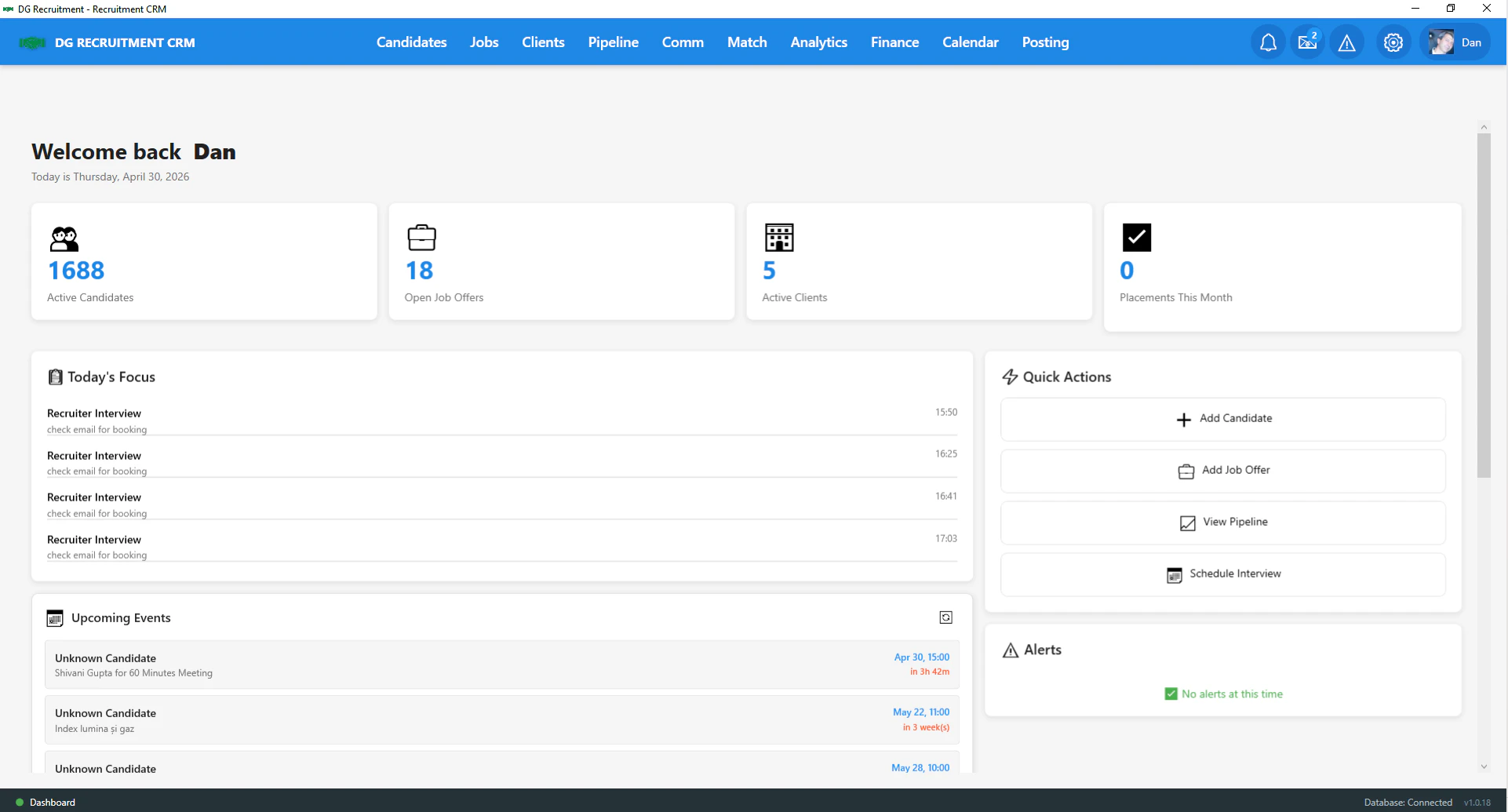The width and height of the screenshot is (1508, 812).
Task: Open the Analytics tab
Action: [x=818, y=42]
